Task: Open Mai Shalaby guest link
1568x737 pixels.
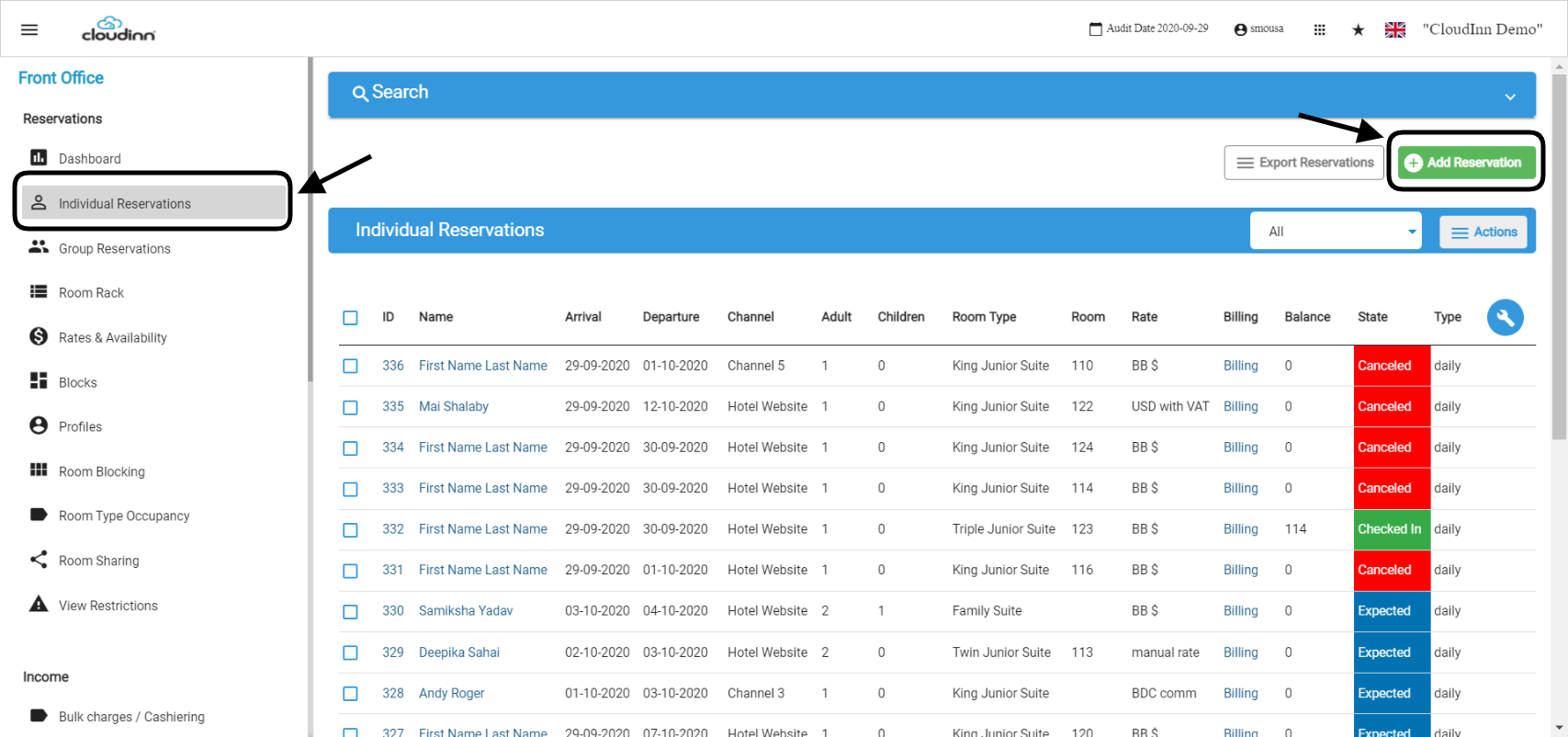Action: click(x=454, y=406)
